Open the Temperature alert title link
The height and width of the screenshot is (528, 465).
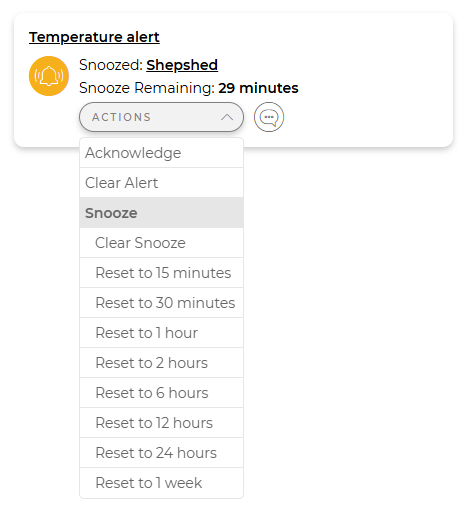94,37
